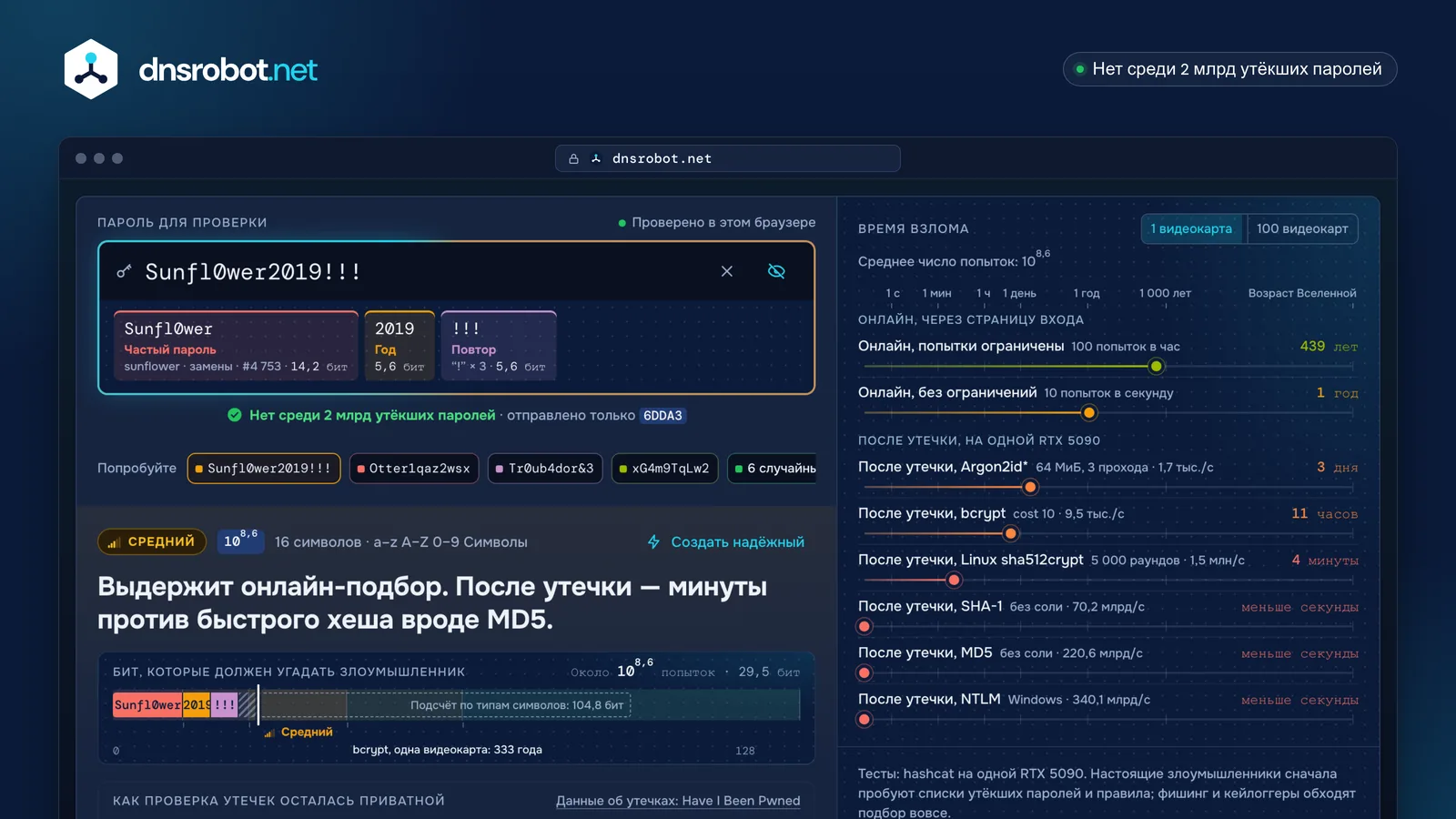Click the signal bars icon in СРЕДНИЙ badge

(114, 542)
